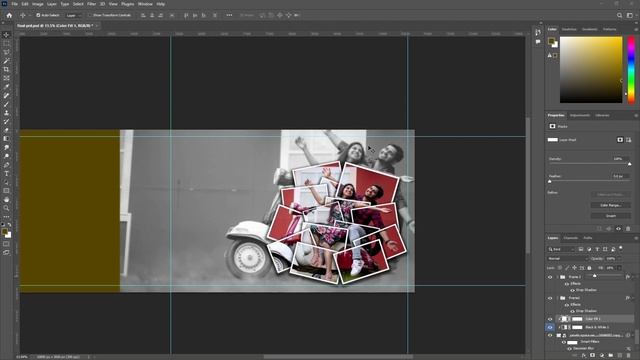Select the Gradient tool
Screen dimensions: 640x360
click(x=6, y=139)
